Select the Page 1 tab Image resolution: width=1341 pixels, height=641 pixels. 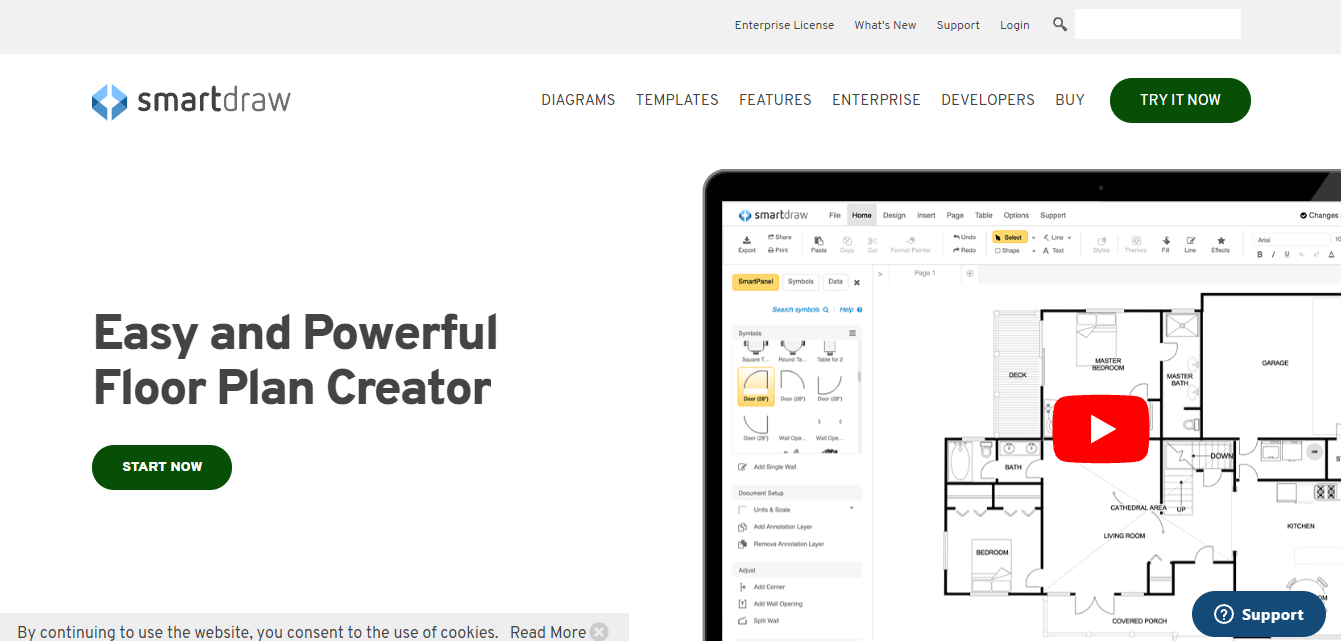924,273
